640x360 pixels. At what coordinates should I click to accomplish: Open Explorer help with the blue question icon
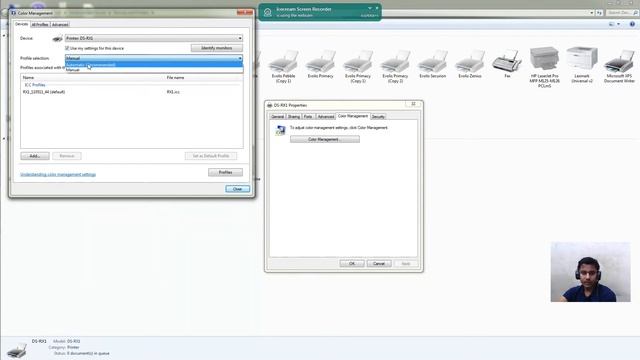(632, 24)
